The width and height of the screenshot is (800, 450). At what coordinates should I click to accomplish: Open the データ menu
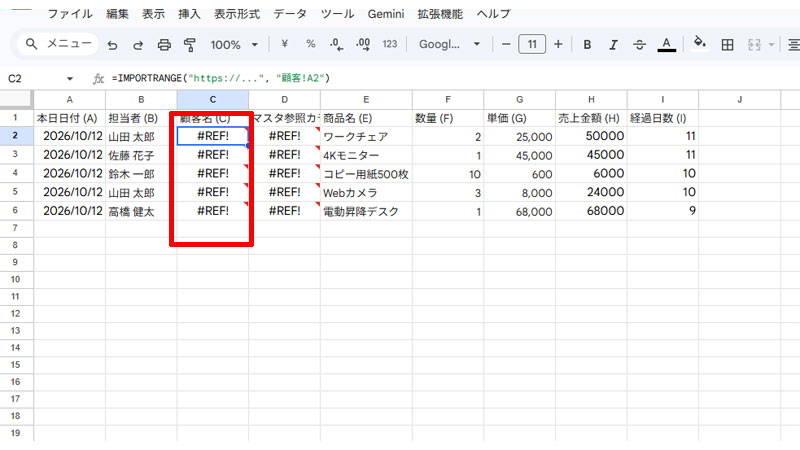click(x=290, y=14)
